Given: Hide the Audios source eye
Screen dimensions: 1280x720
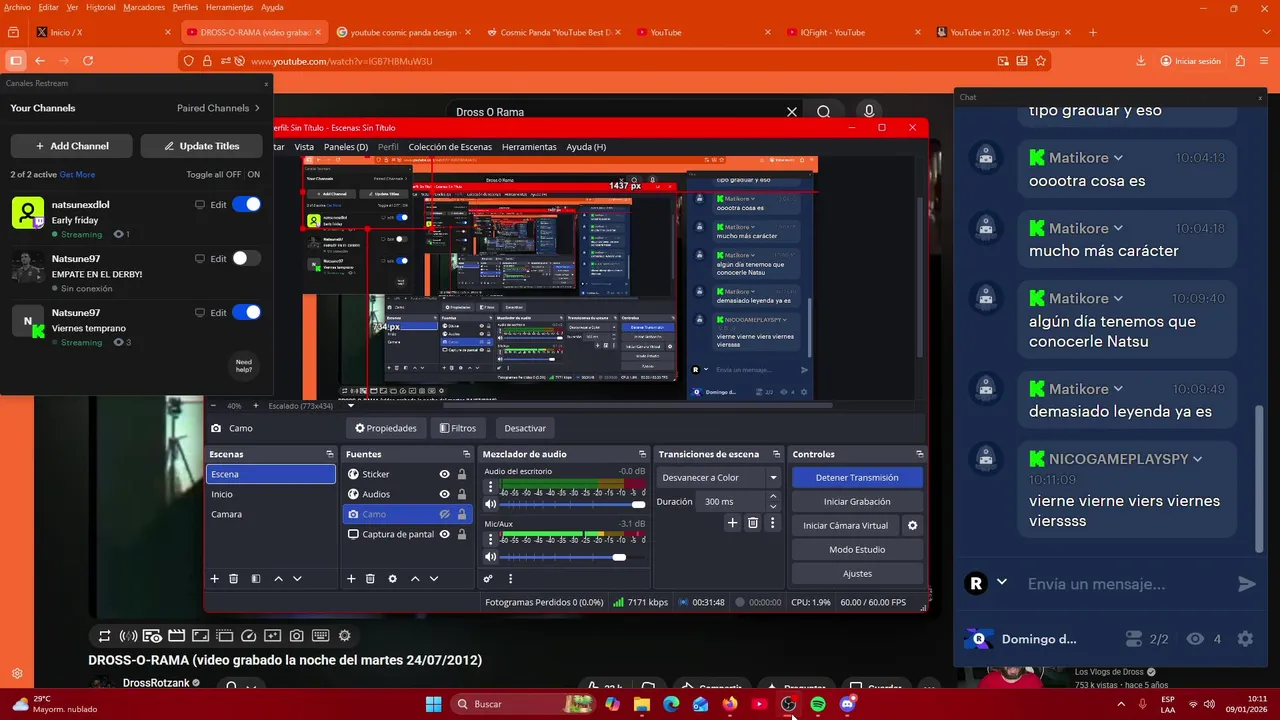Looking at the screenshot, I should click(x=445, y=494).
